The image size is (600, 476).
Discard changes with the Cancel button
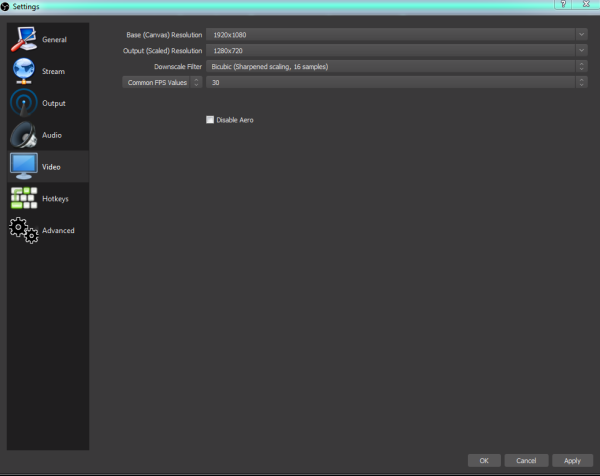point(526,460)
